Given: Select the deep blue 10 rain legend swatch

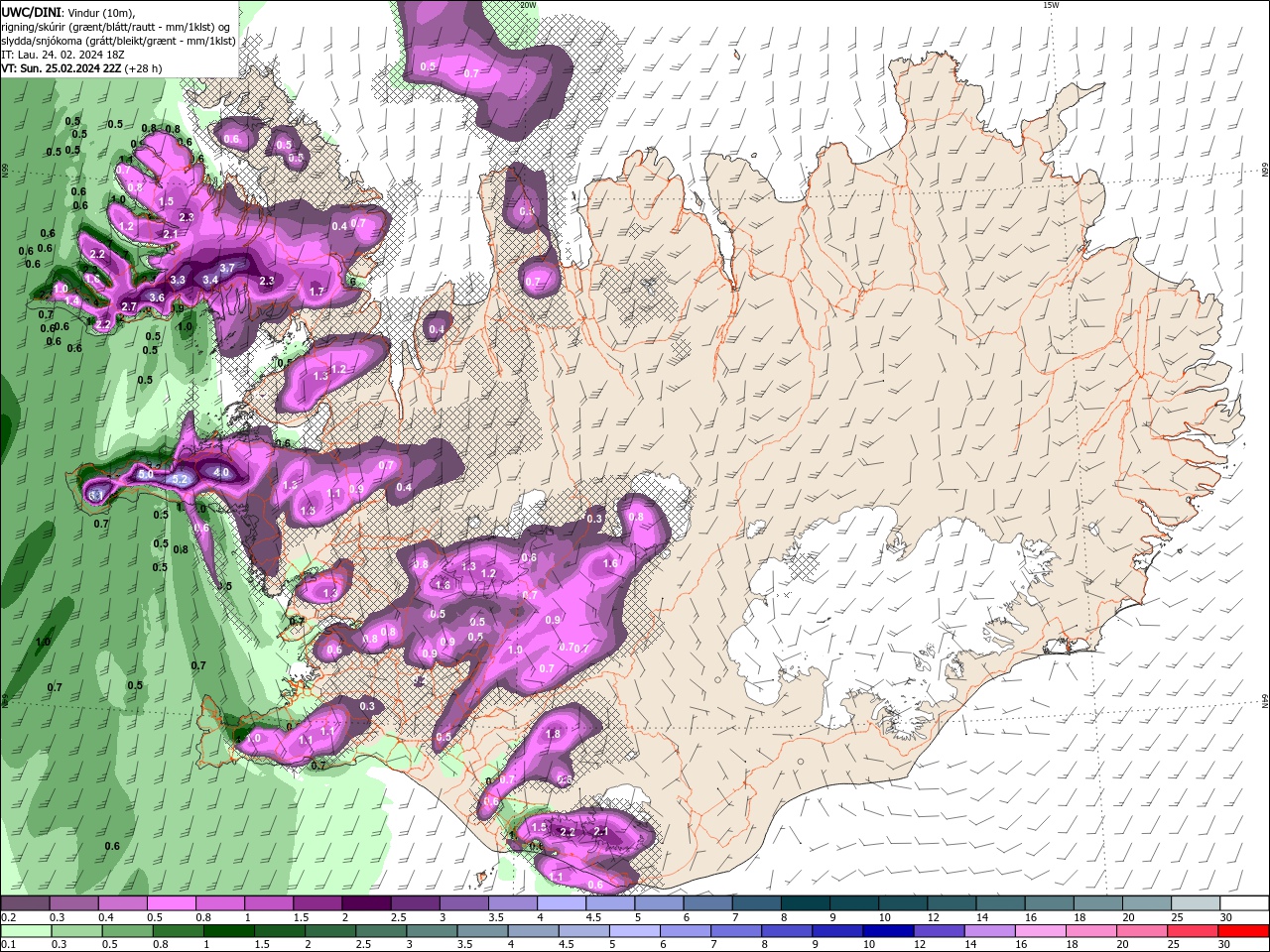Looking at the screenshot, I should coord(887,931).
